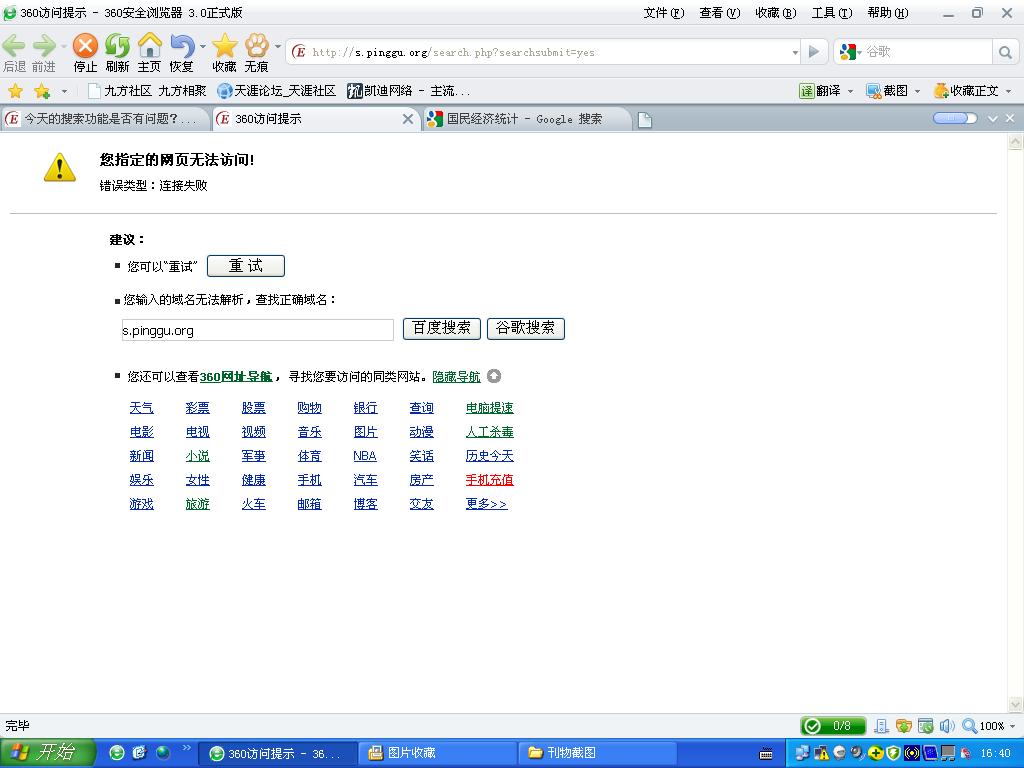Screen dimensions: 1024x768
Task: Click the blue tab bar slider control
Action: [955, 118]
